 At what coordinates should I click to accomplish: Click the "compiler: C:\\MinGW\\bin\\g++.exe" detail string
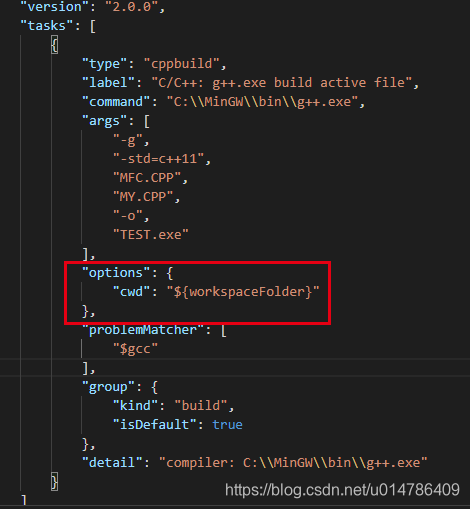point(293,463)
